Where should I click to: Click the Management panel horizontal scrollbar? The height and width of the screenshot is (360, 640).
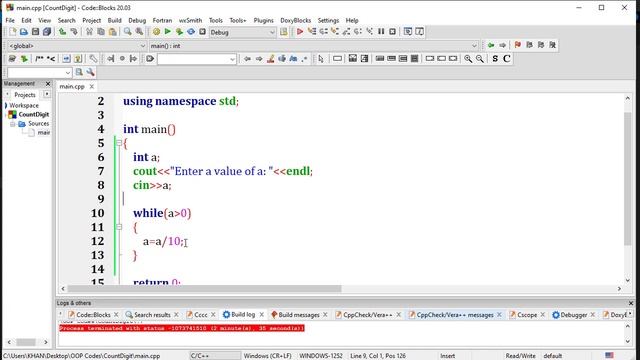tap(27, 342)
